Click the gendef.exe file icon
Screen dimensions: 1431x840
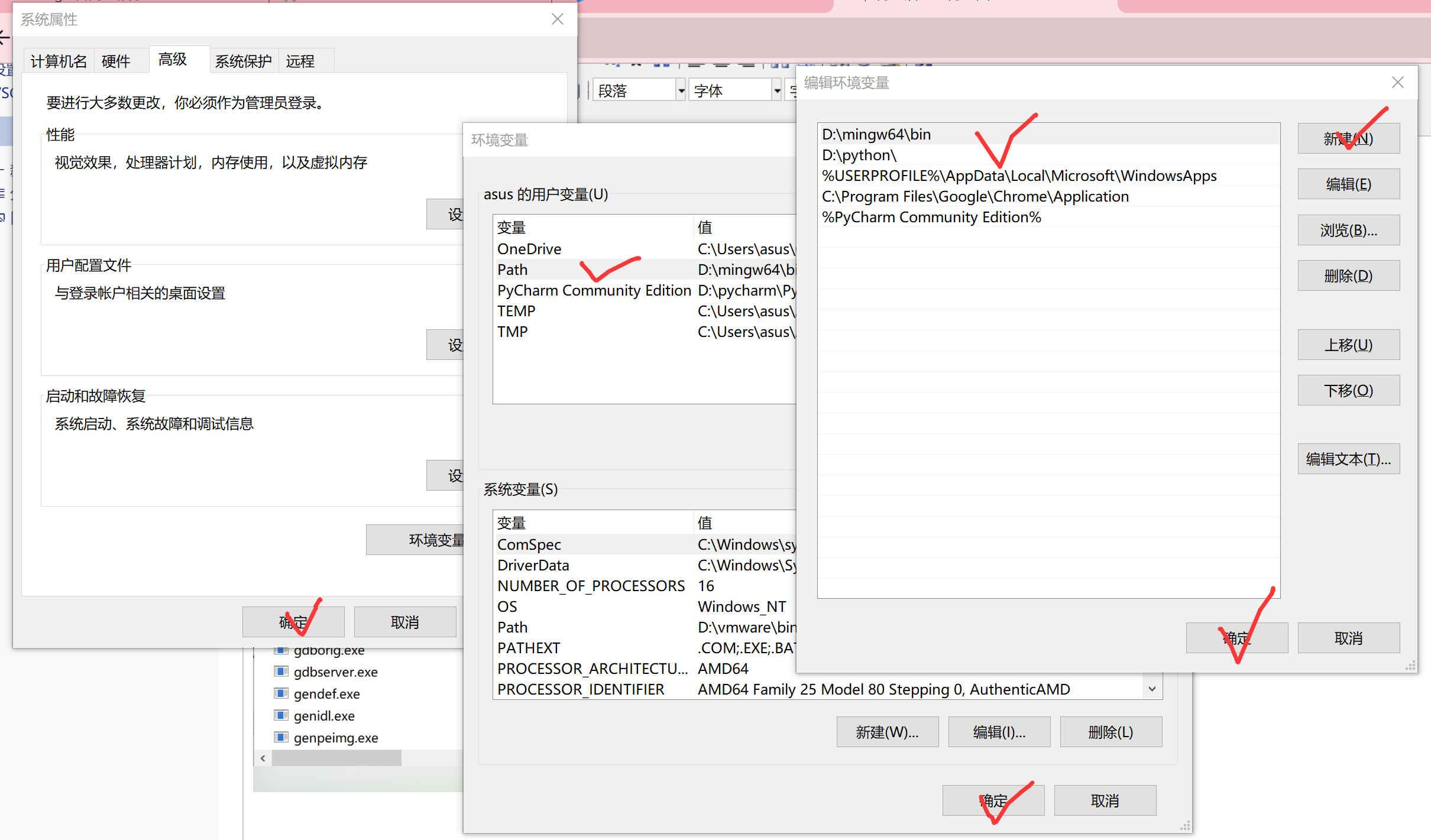[x=281, y=693]
